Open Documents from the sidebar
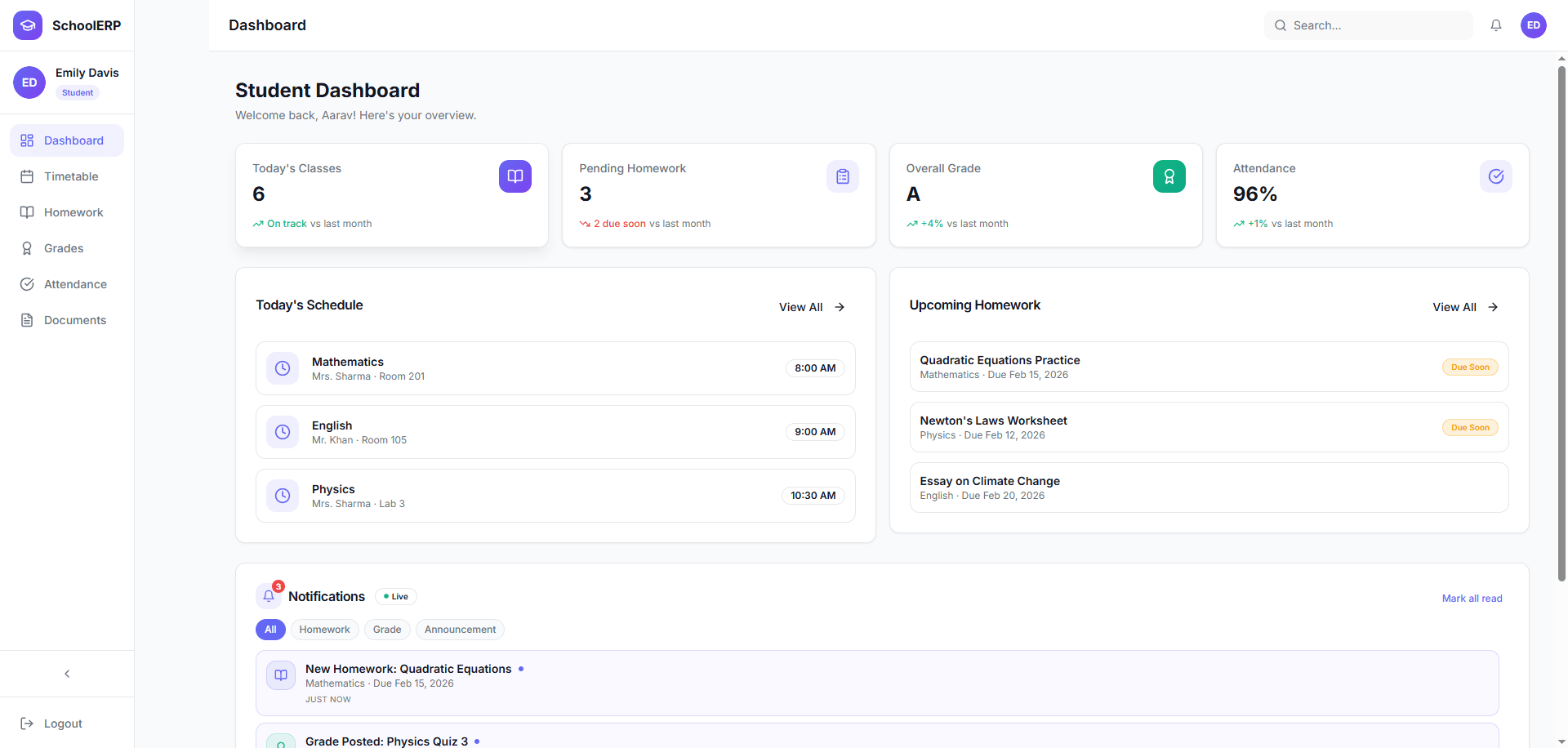Image resolution: width=1568 pixels, height=748 pixels. (67, 320)
